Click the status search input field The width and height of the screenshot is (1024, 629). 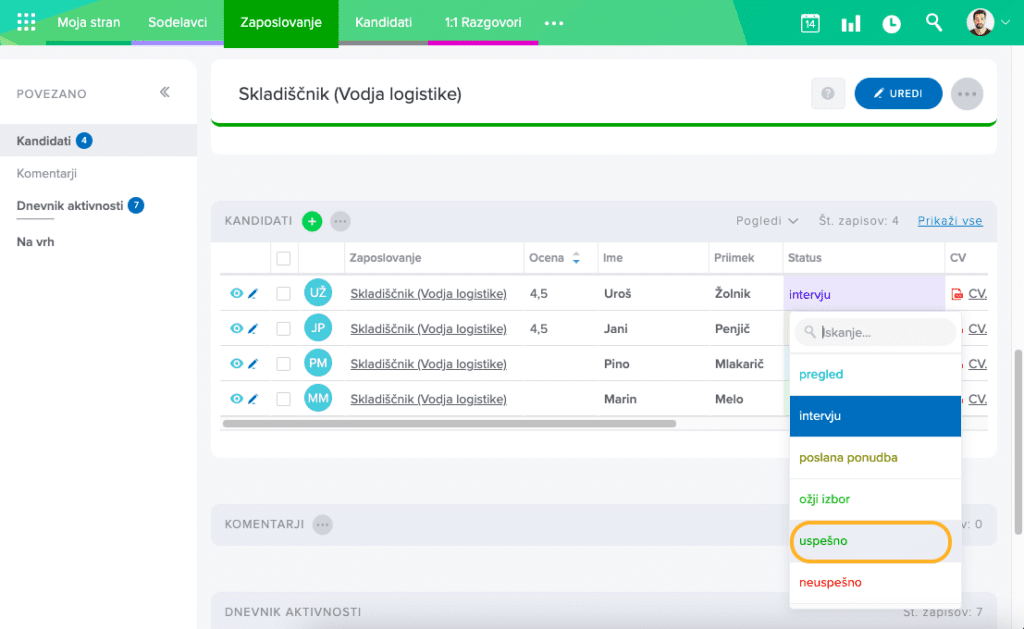[x=884, y=332]
